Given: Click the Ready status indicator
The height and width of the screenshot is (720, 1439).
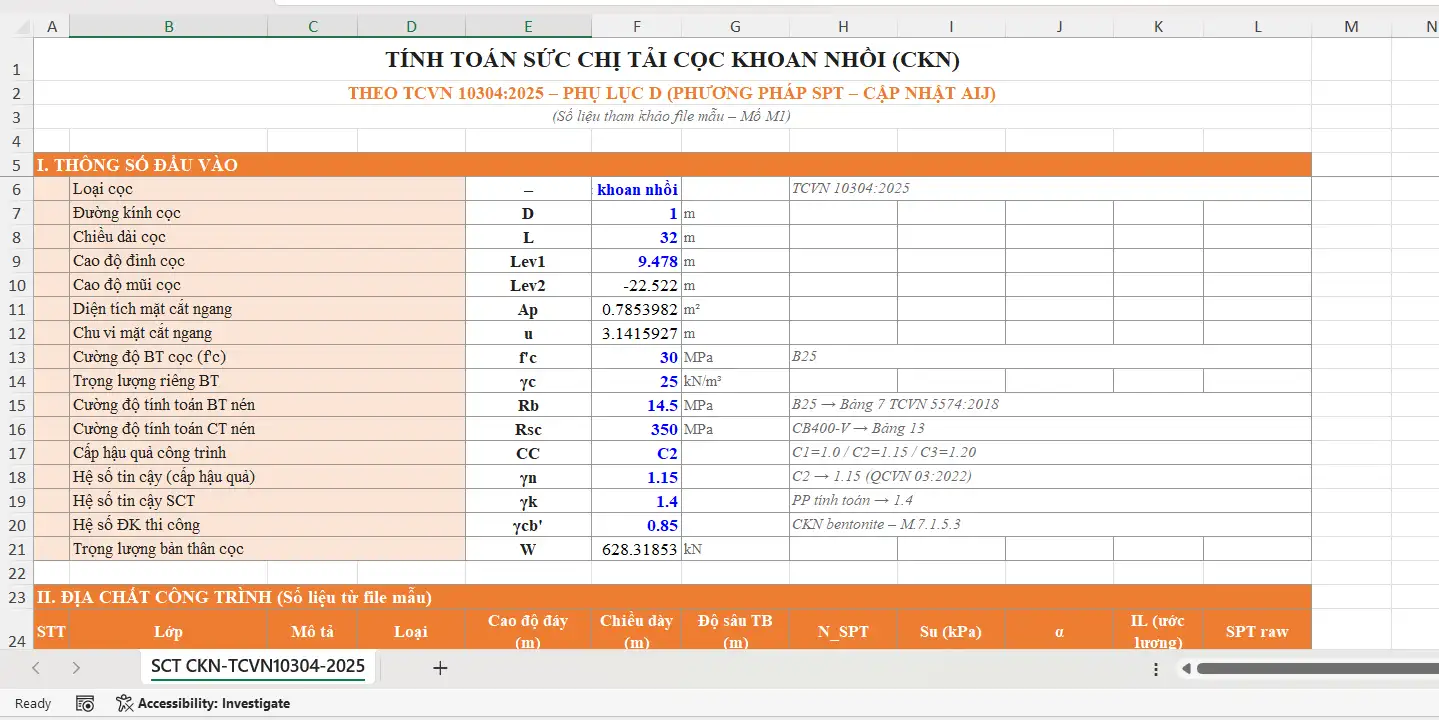Looking at the screenshot, I should tap(33, 703).
